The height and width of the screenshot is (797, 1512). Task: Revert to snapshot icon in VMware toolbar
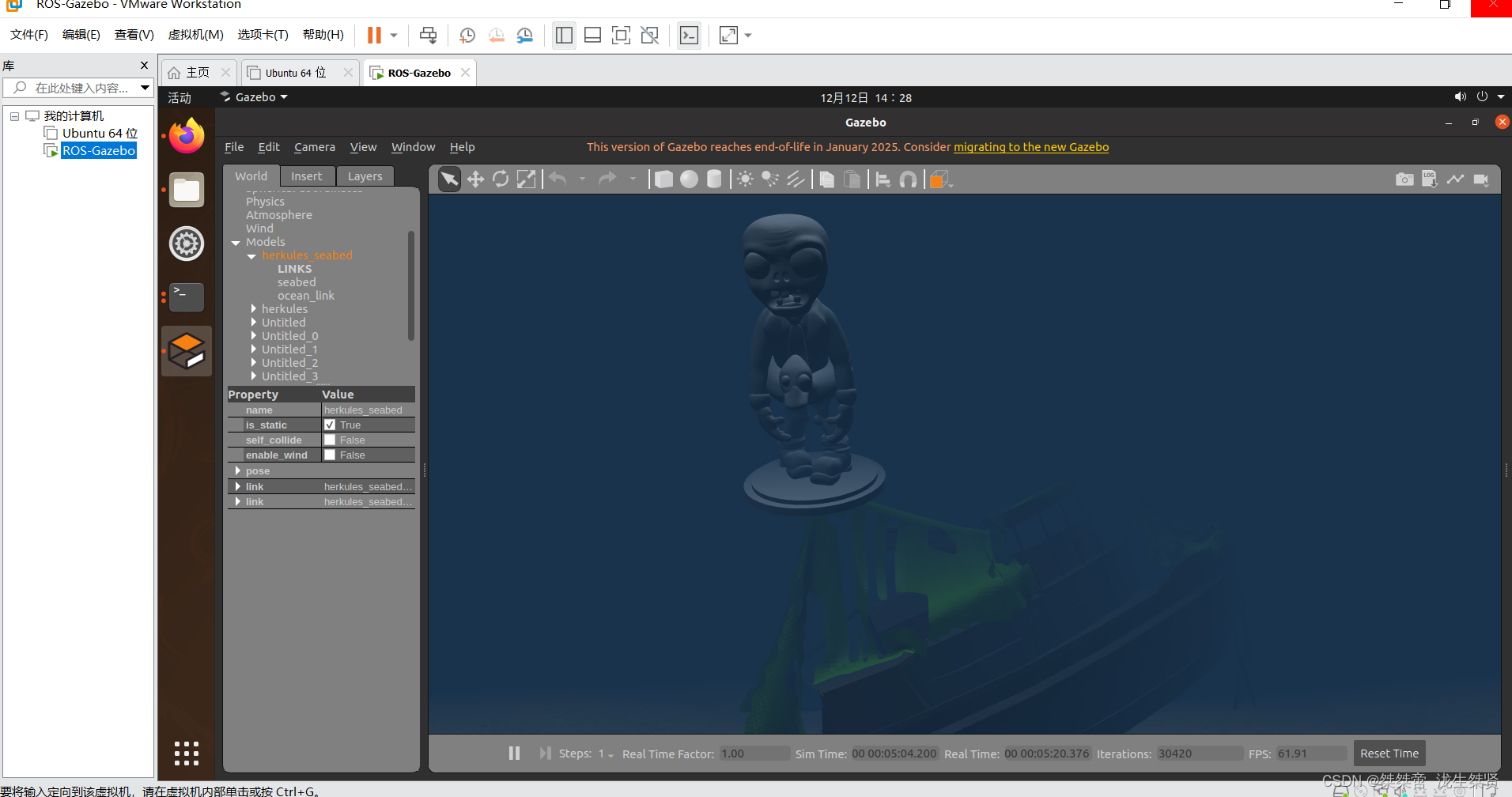[496, 35]
